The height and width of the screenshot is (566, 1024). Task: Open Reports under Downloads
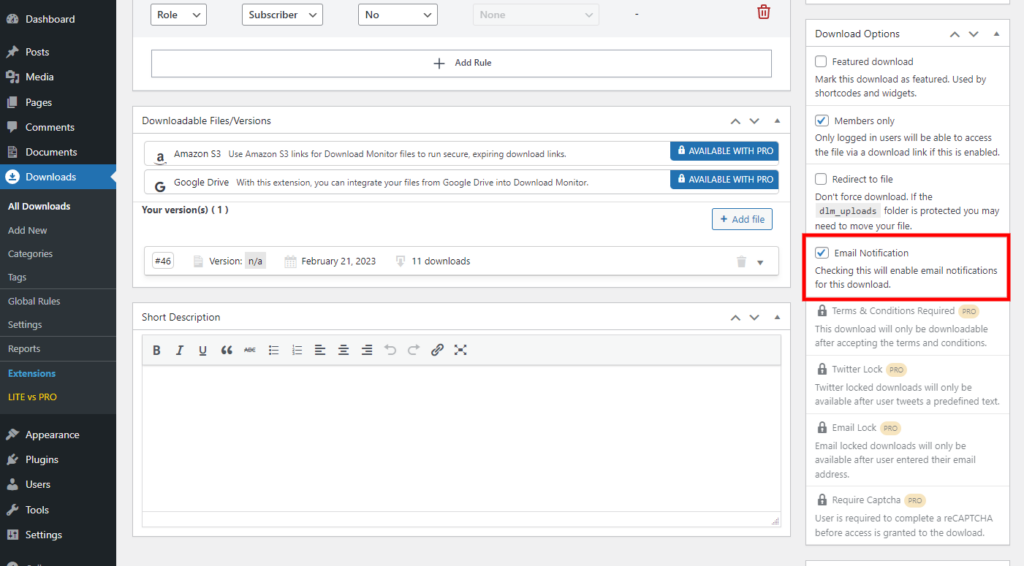point(24,349)
